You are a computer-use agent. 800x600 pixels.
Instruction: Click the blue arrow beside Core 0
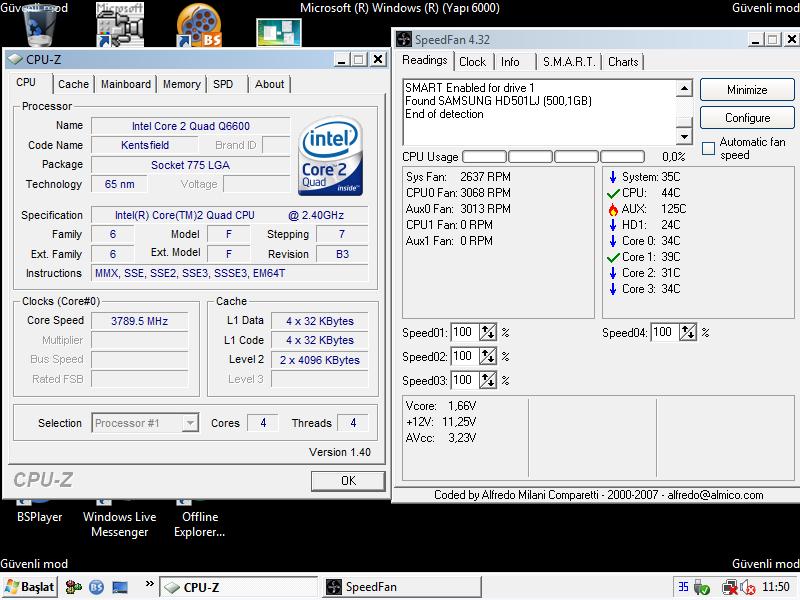pos(613,241)
